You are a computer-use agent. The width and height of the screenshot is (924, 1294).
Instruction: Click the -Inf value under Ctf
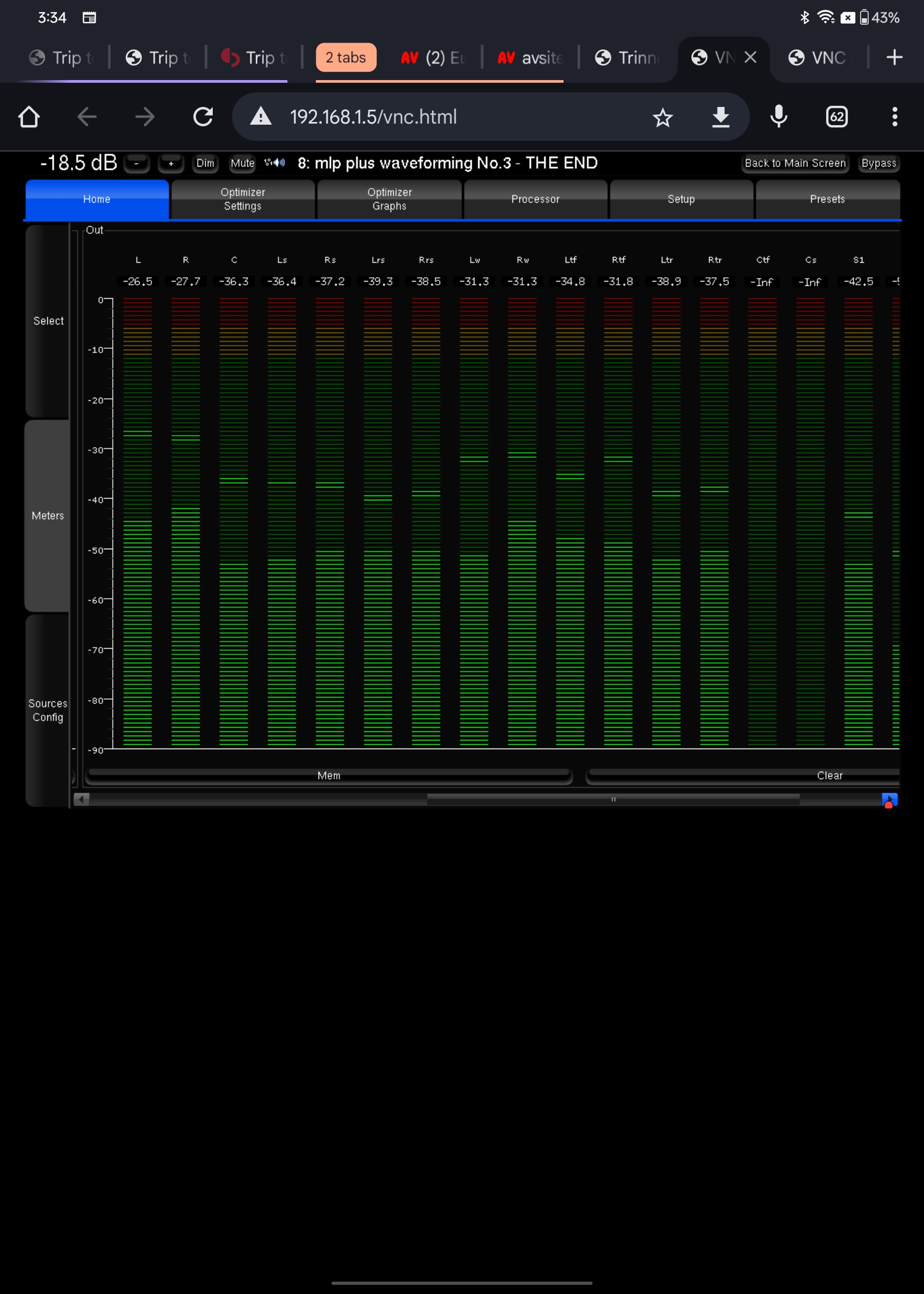pyautogui.click(x=762, y=282)
